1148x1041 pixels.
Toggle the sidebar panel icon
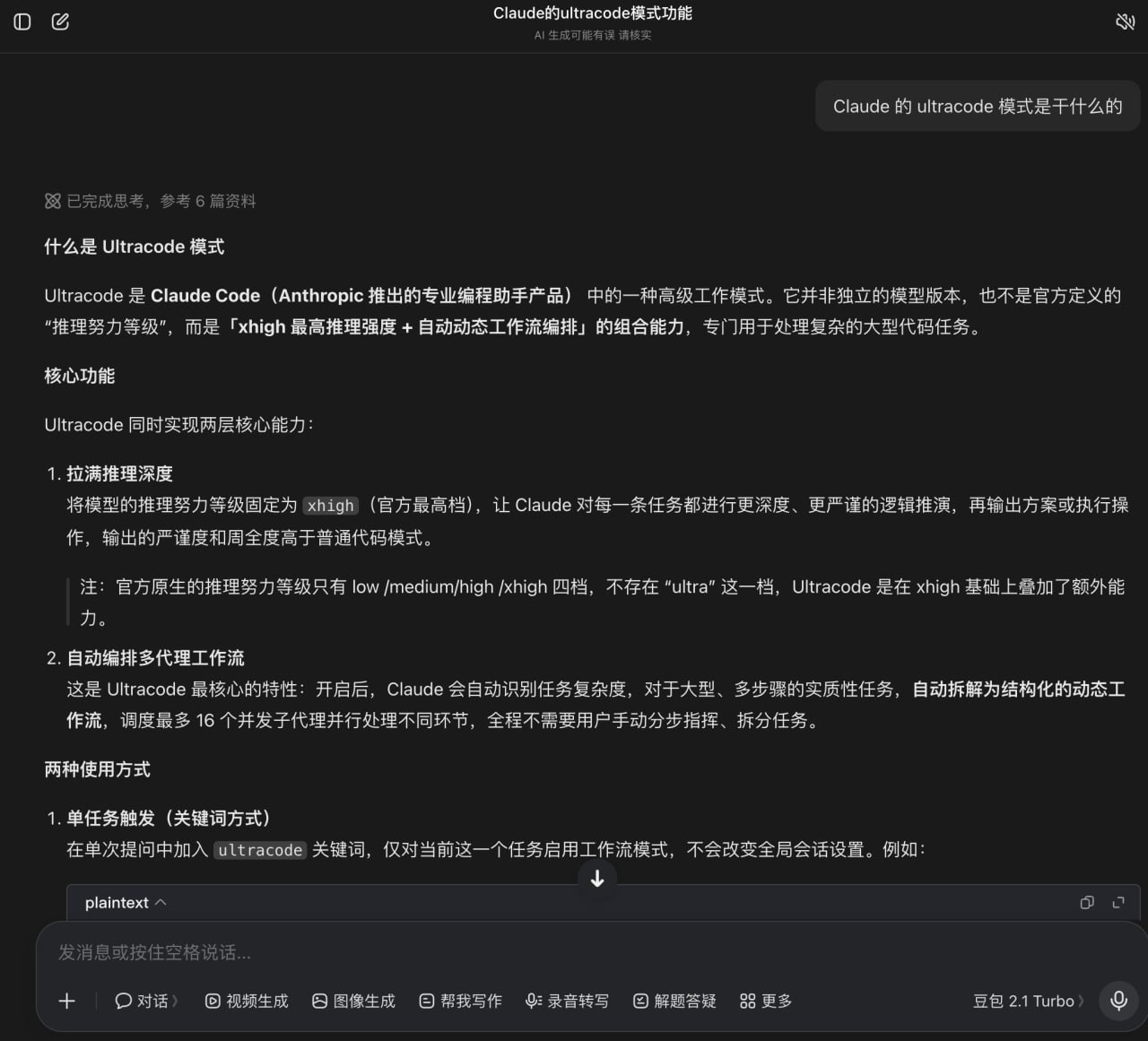22,22
